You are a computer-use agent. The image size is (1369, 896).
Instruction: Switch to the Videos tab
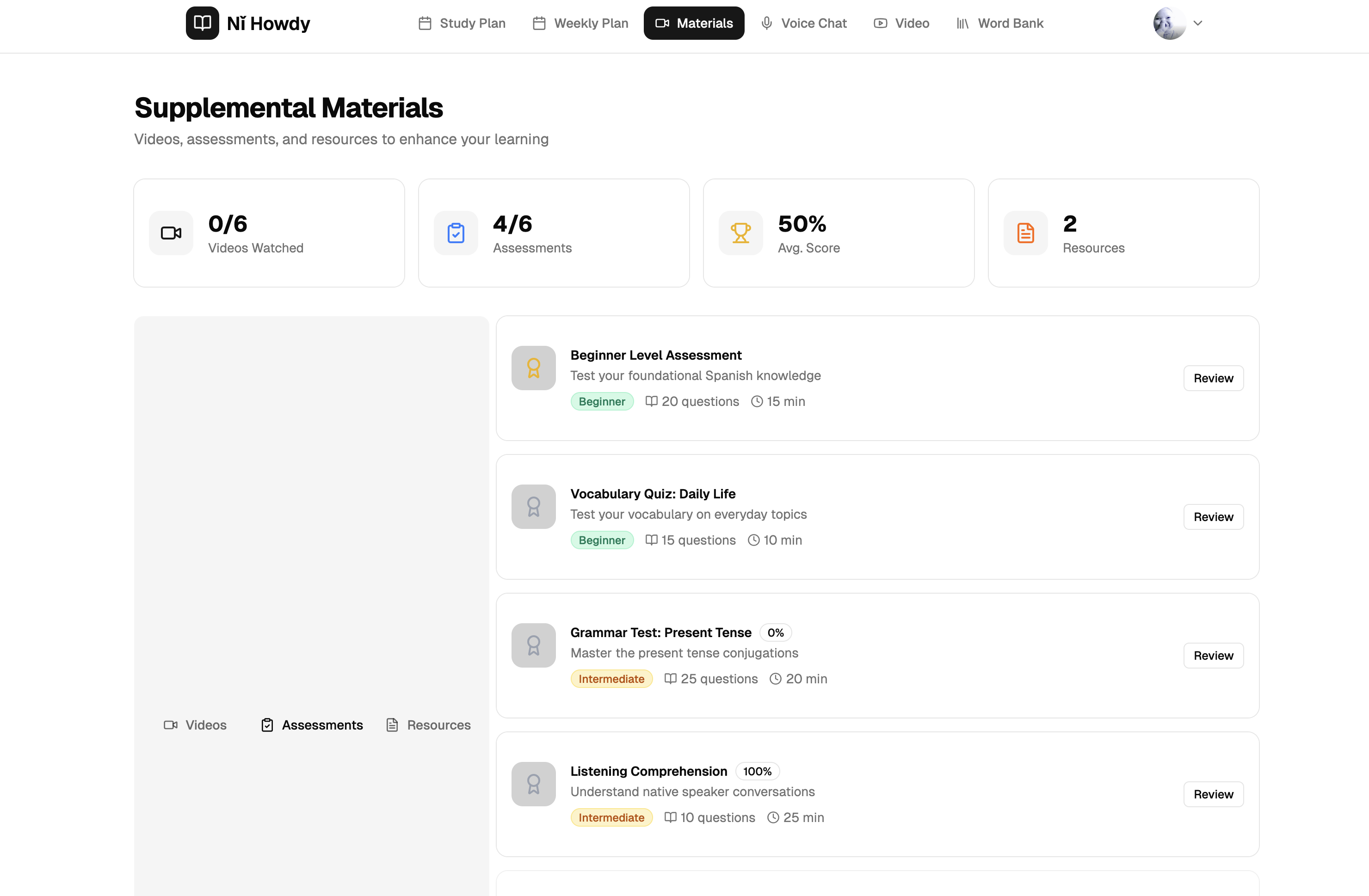coord(195,725)
